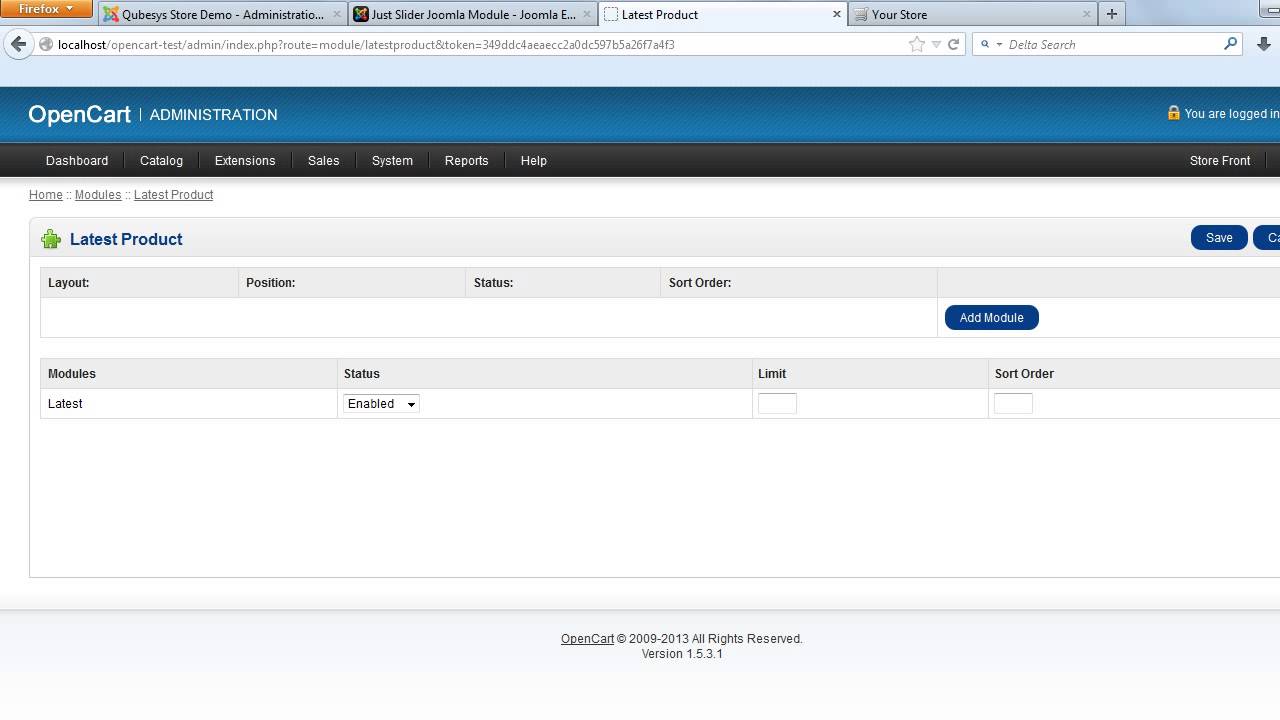1280x720 pixels.
Task: Open the Catalog menu
Action: [x=161, y=160]
